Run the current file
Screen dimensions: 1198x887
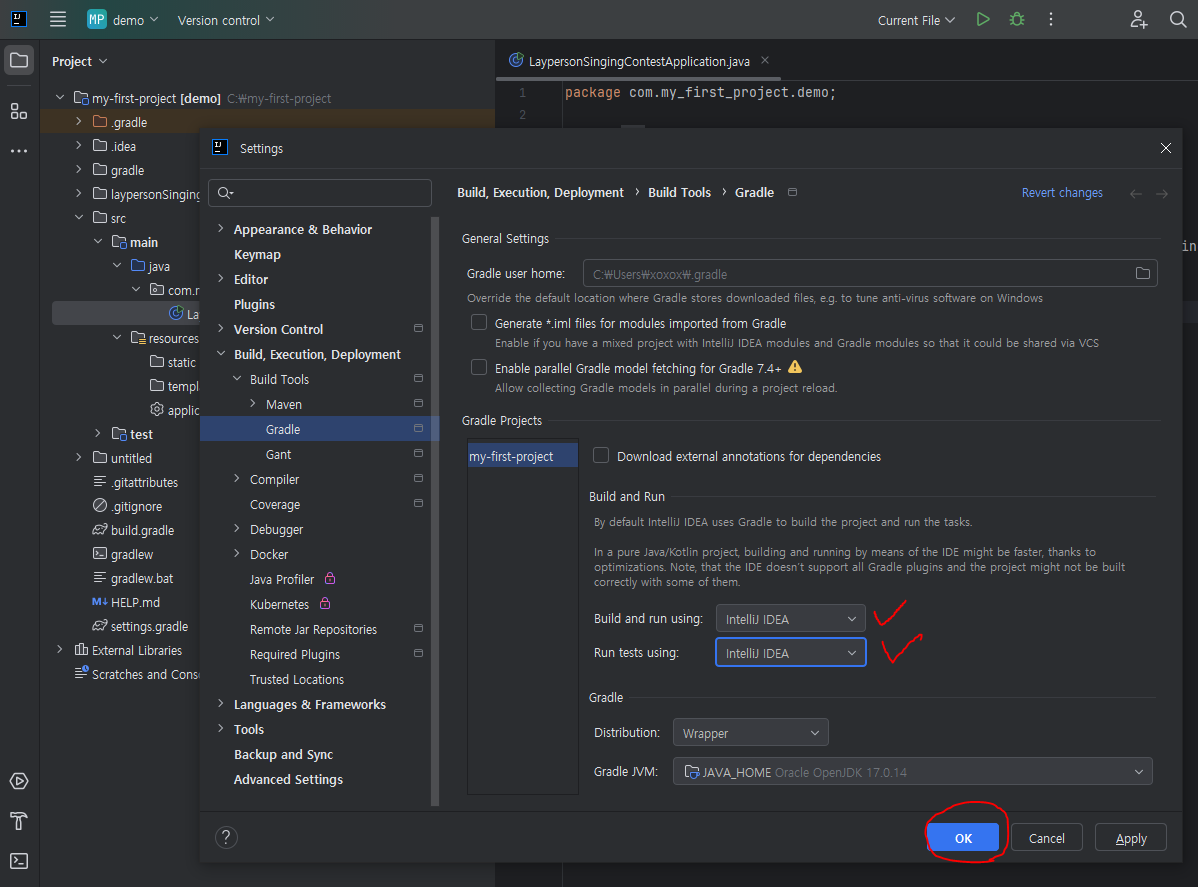click(x=983, y=19)
